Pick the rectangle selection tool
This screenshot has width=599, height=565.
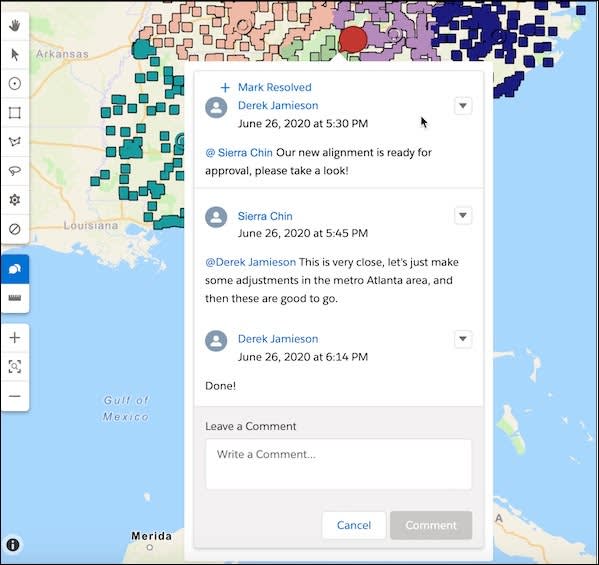(15, 113)
